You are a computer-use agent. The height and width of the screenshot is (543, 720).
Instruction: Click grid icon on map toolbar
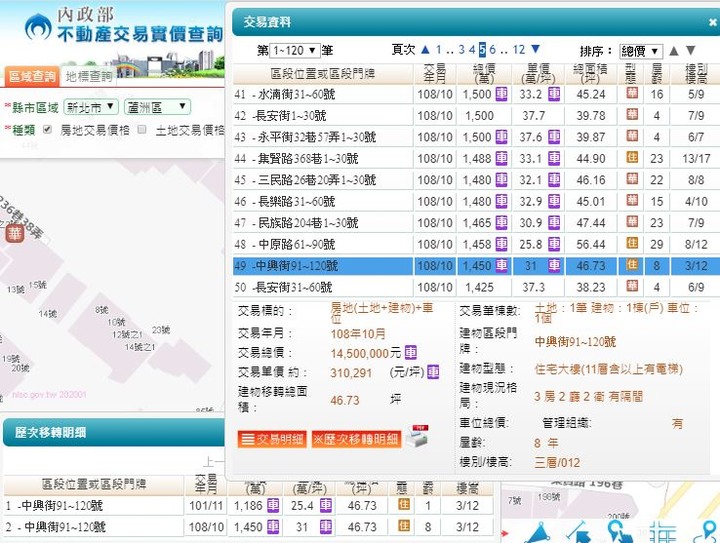662,532
